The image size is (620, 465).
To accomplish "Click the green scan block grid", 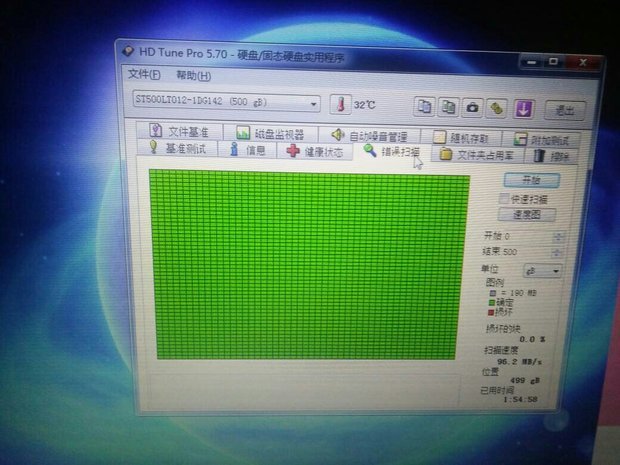I will tap(308, 265).
